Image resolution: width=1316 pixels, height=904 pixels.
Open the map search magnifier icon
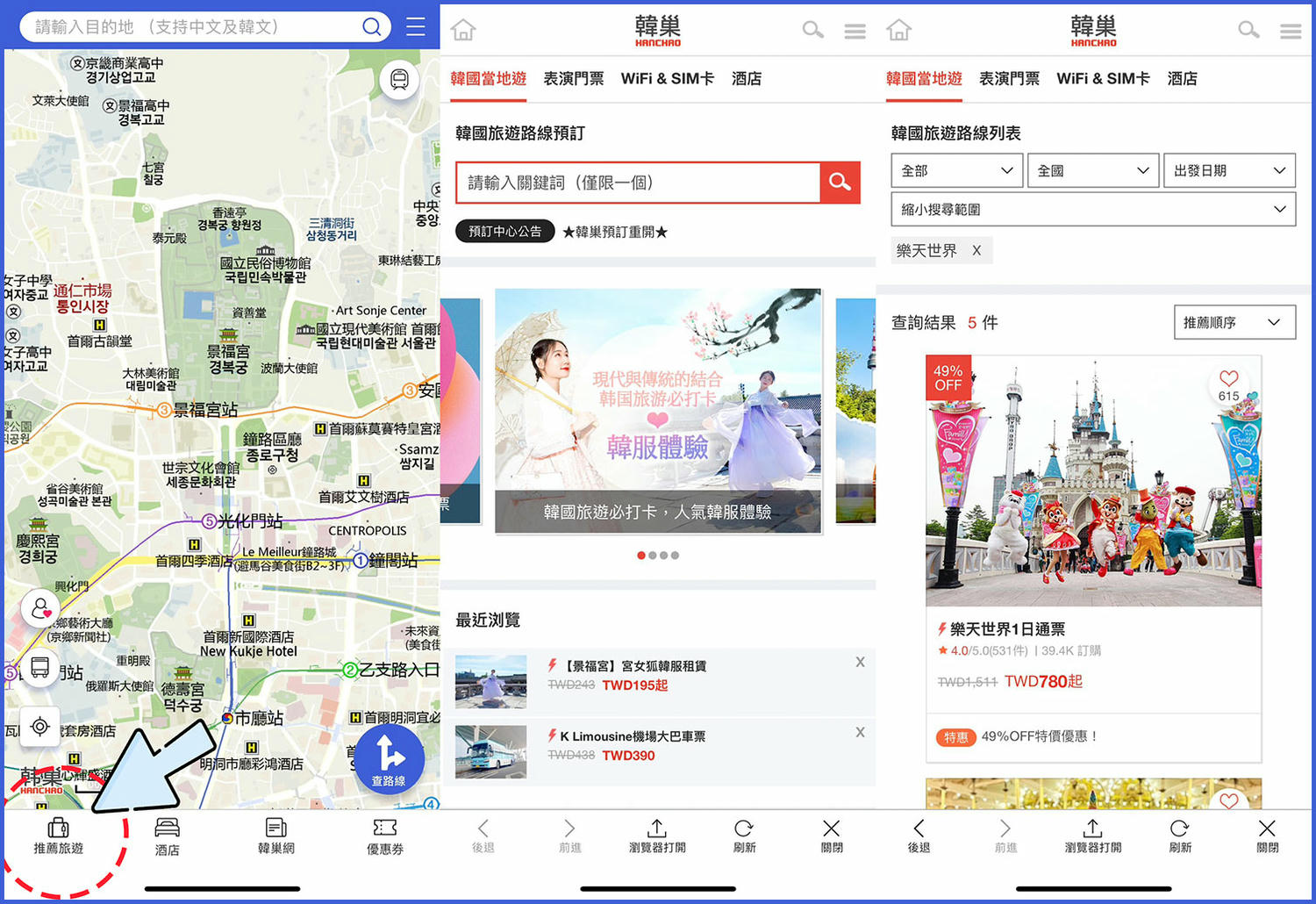pyautogui.click(x=370, y=26)
